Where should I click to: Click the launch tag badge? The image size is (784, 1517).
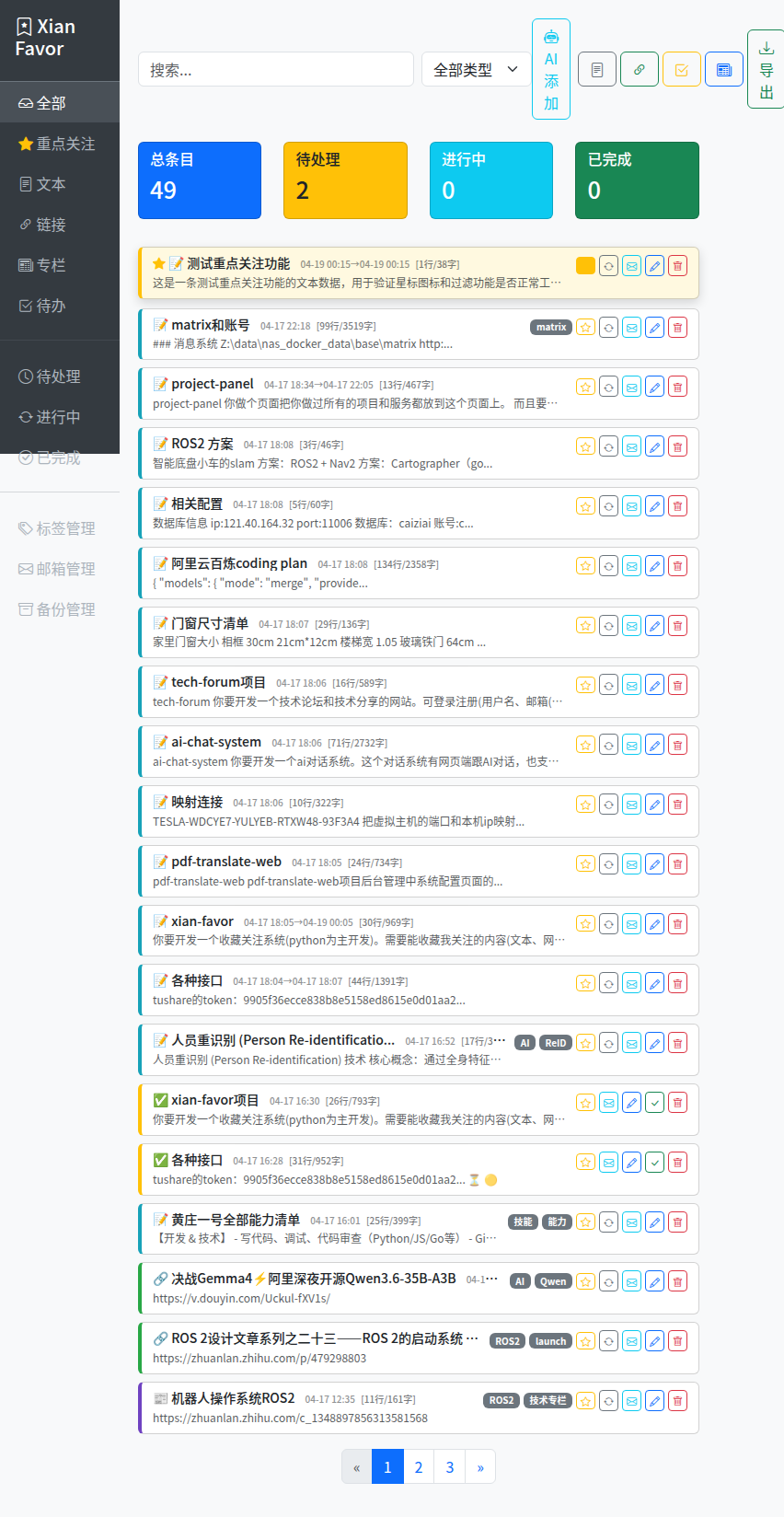pyautogui.click(x=550, y=1341)
